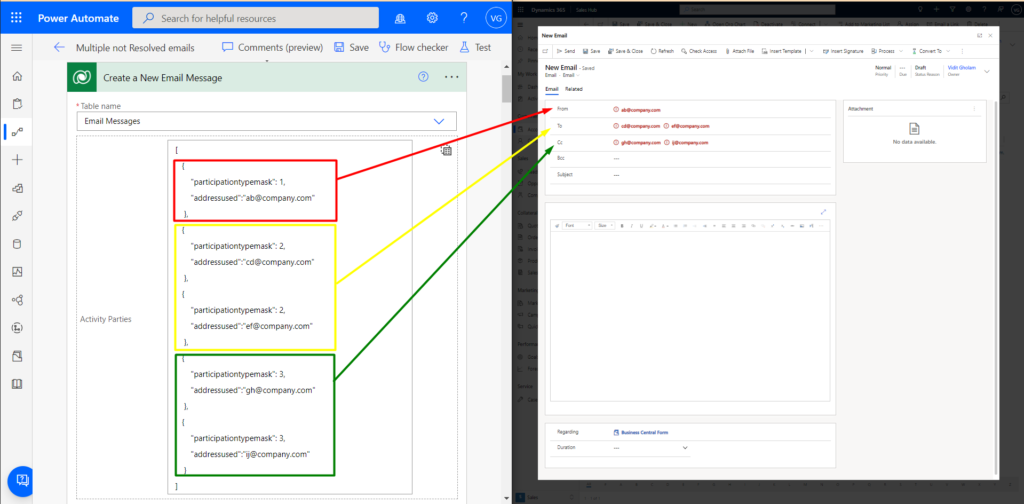Expand the New Email header details chevron
Viewport: 1024px width, 504px height.
click(987, 71)
